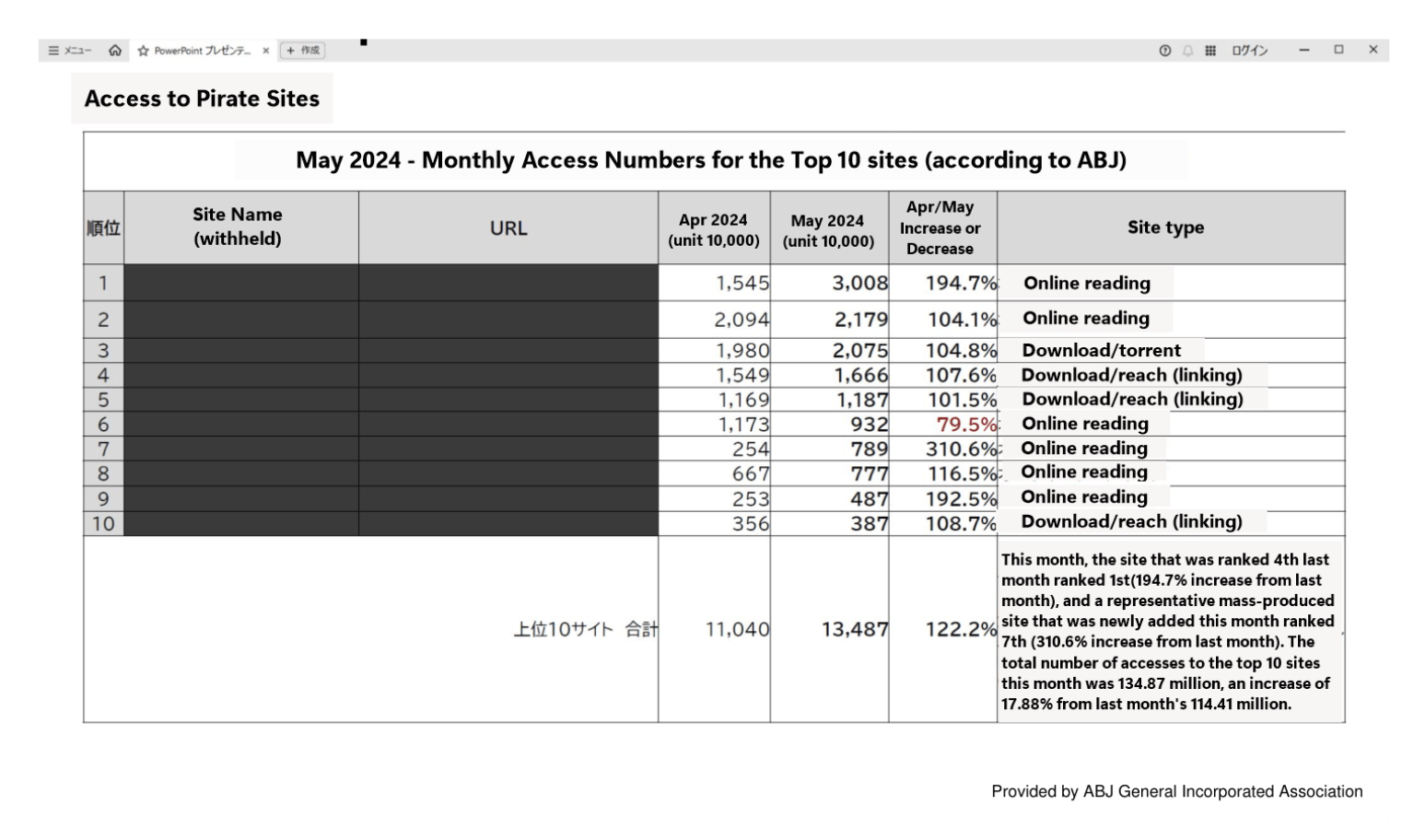Close the PowerPoint presentation tab
Screen dimensions: 1402x840
266,51
